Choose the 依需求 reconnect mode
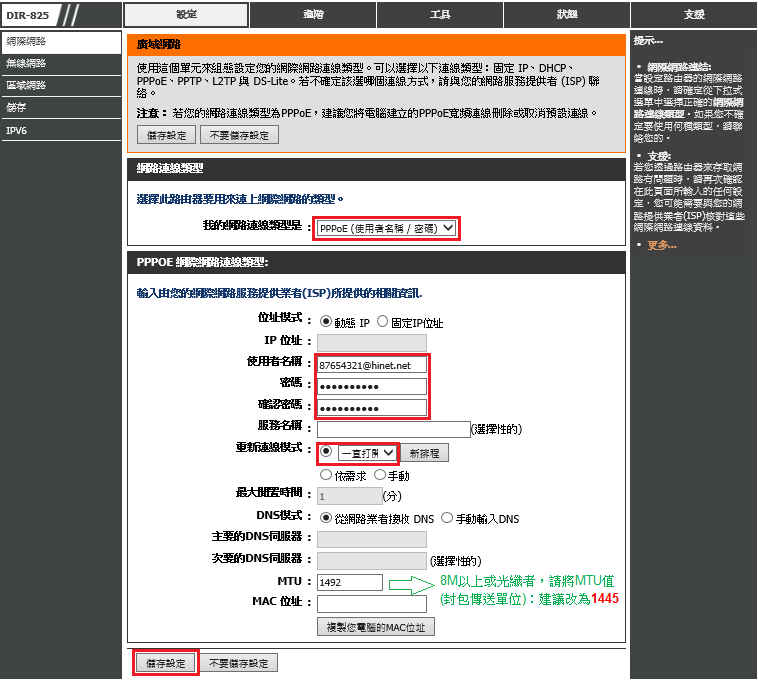 (x=325, y=476)
